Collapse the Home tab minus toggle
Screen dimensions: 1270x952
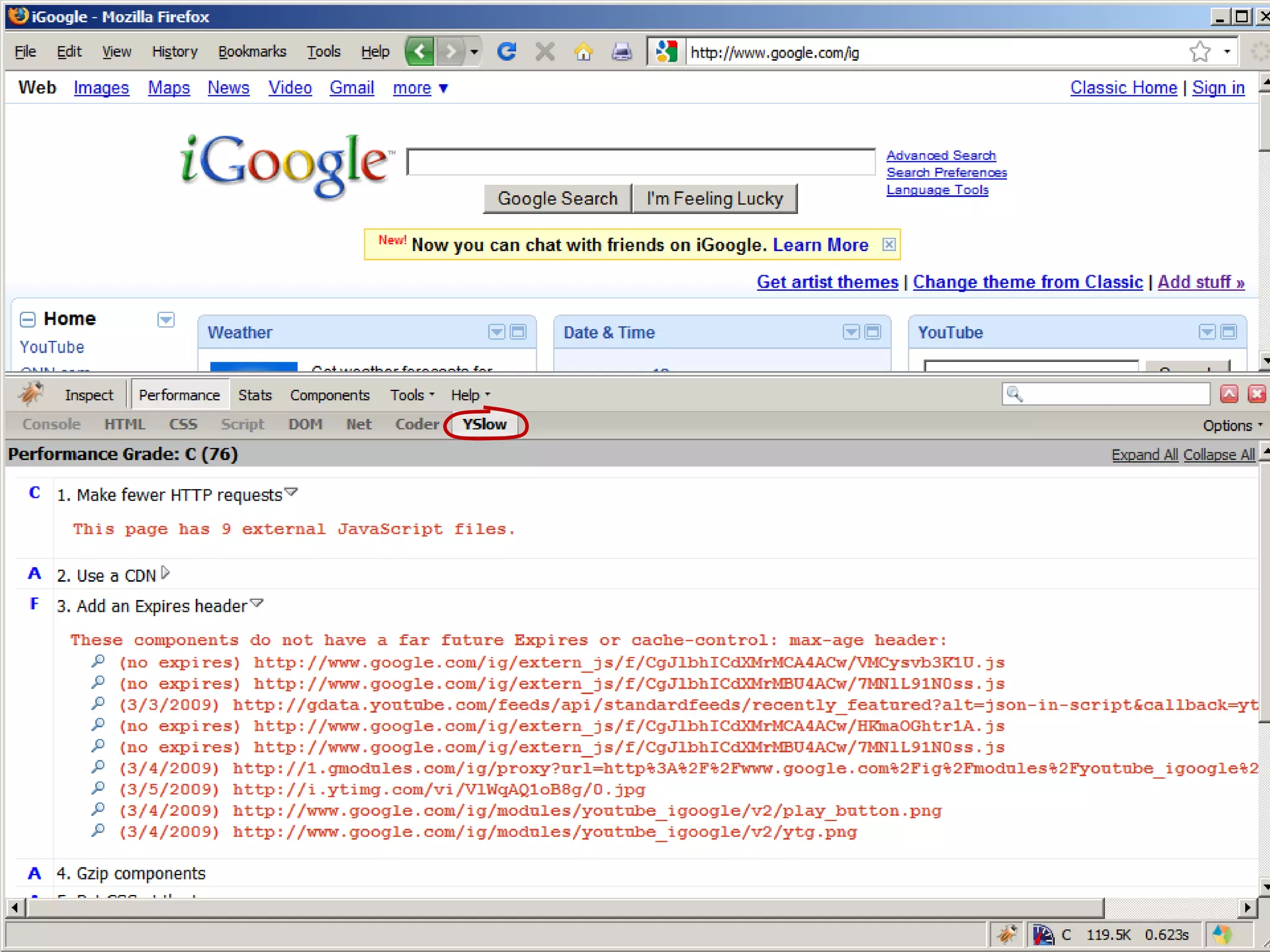click(28, 319)
